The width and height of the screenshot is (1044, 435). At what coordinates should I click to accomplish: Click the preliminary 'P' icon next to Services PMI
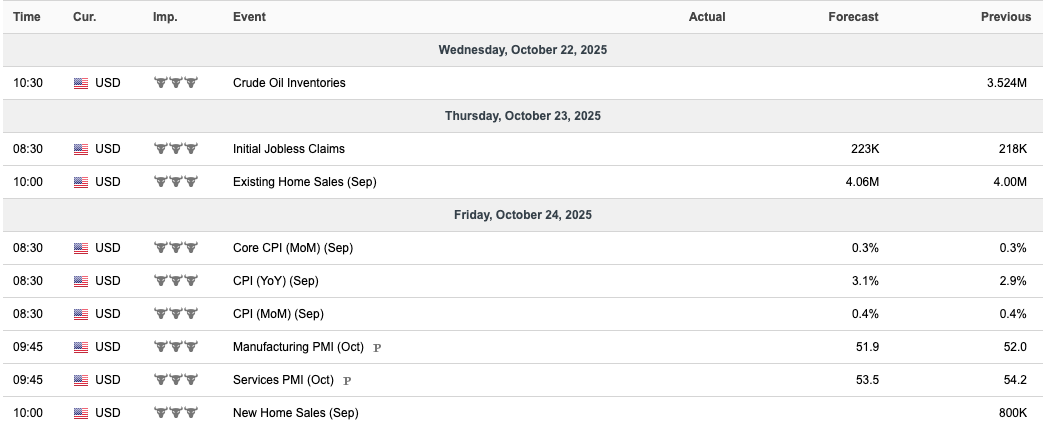(347, 381)
